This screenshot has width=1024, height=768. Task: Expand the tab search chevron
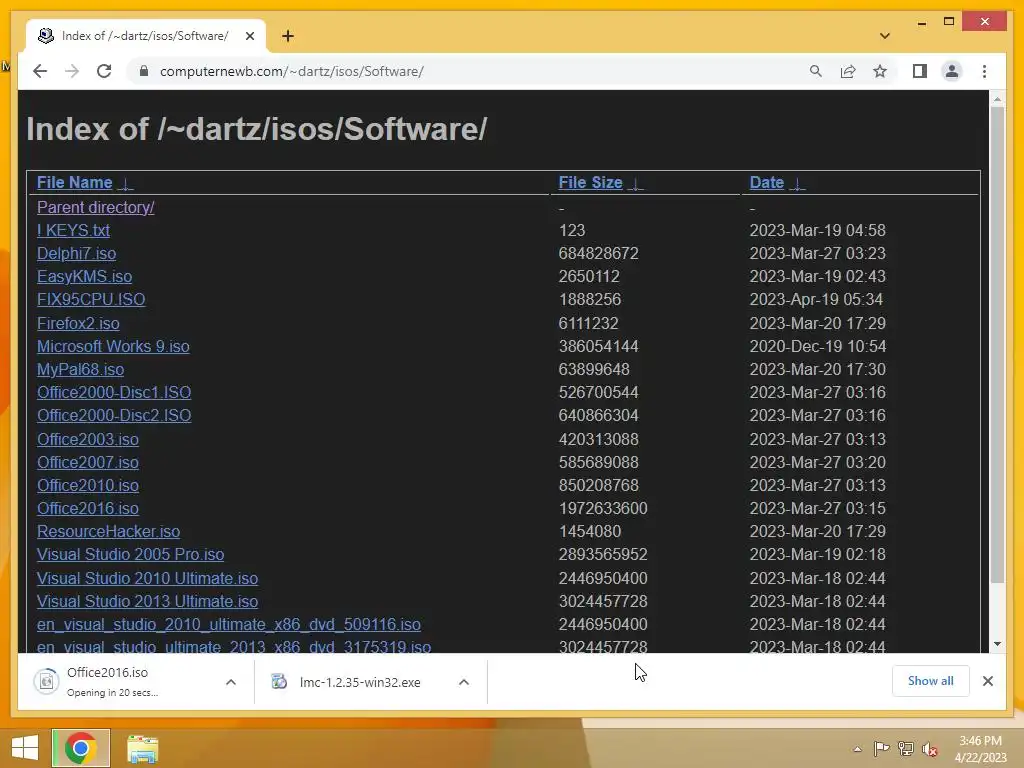[885, 36]
